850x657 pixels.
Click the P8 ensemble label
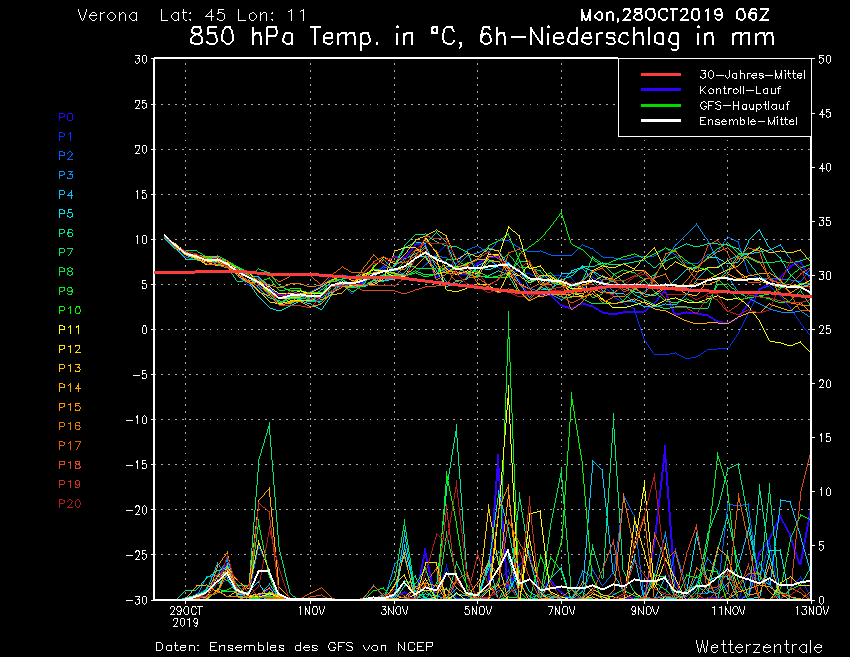pyautogui.click(x=66, y=272)
